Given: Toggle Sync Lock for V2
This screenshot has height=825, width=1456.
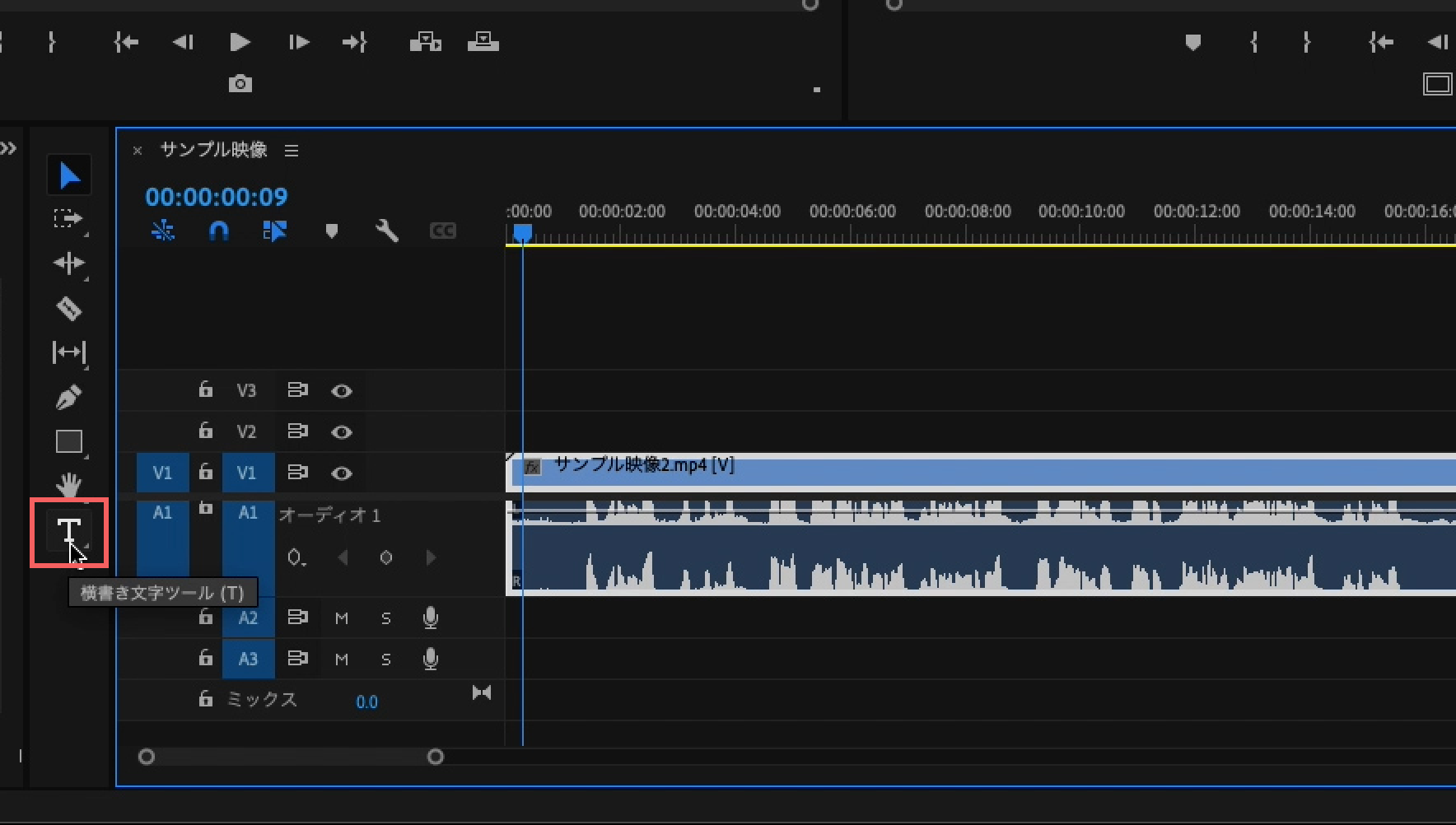Looking at the screenshot, I should coord(297,431).
